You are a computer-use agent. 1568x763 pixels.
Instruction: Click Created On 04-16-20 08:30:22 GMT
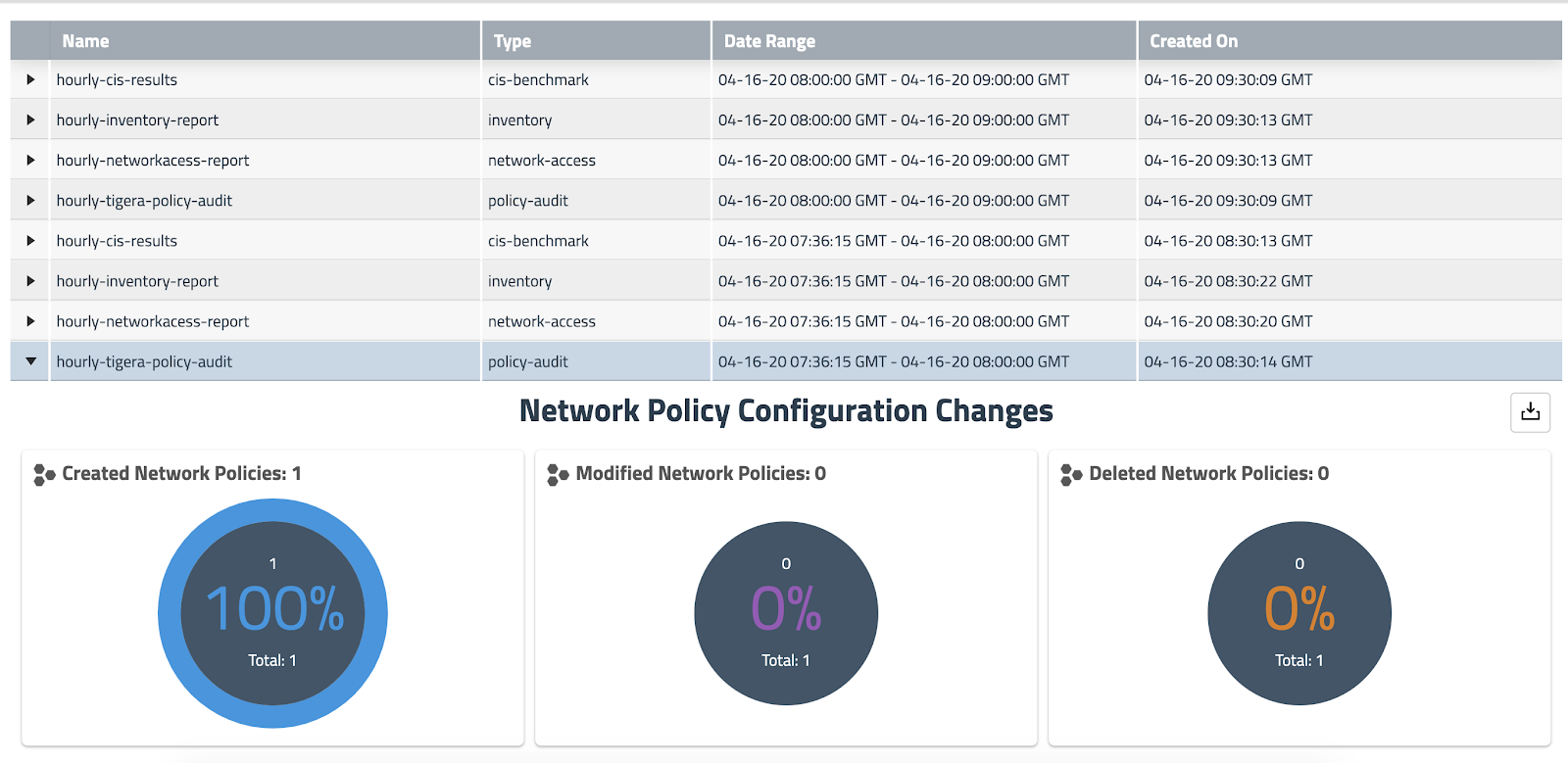point(1228,280)
